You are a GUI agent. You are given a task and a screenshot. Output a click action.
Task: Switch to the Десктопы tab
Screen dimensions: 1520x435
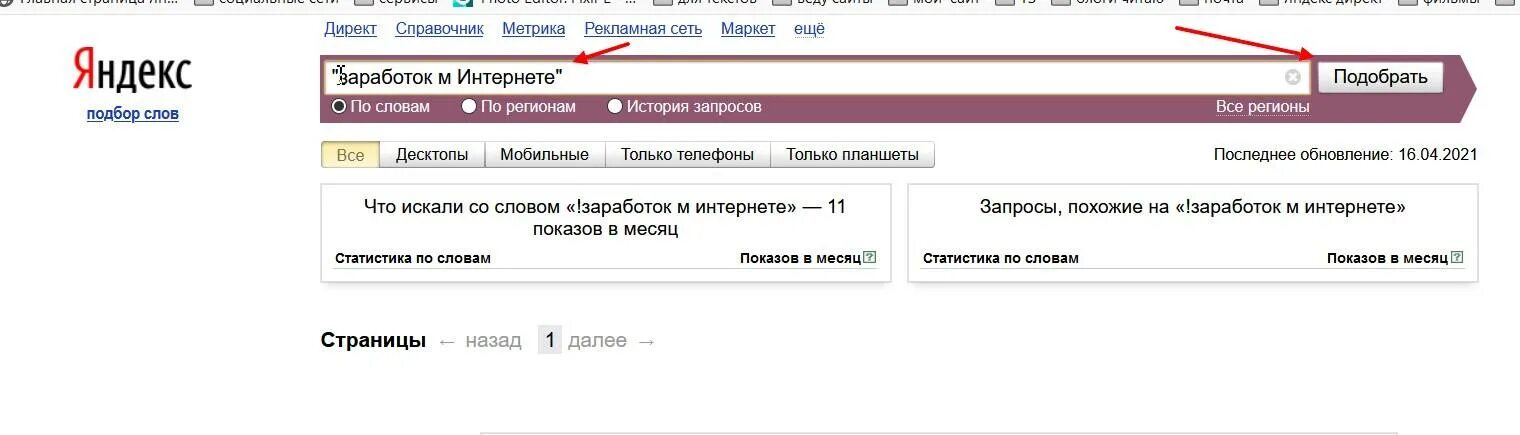[432, 155]
